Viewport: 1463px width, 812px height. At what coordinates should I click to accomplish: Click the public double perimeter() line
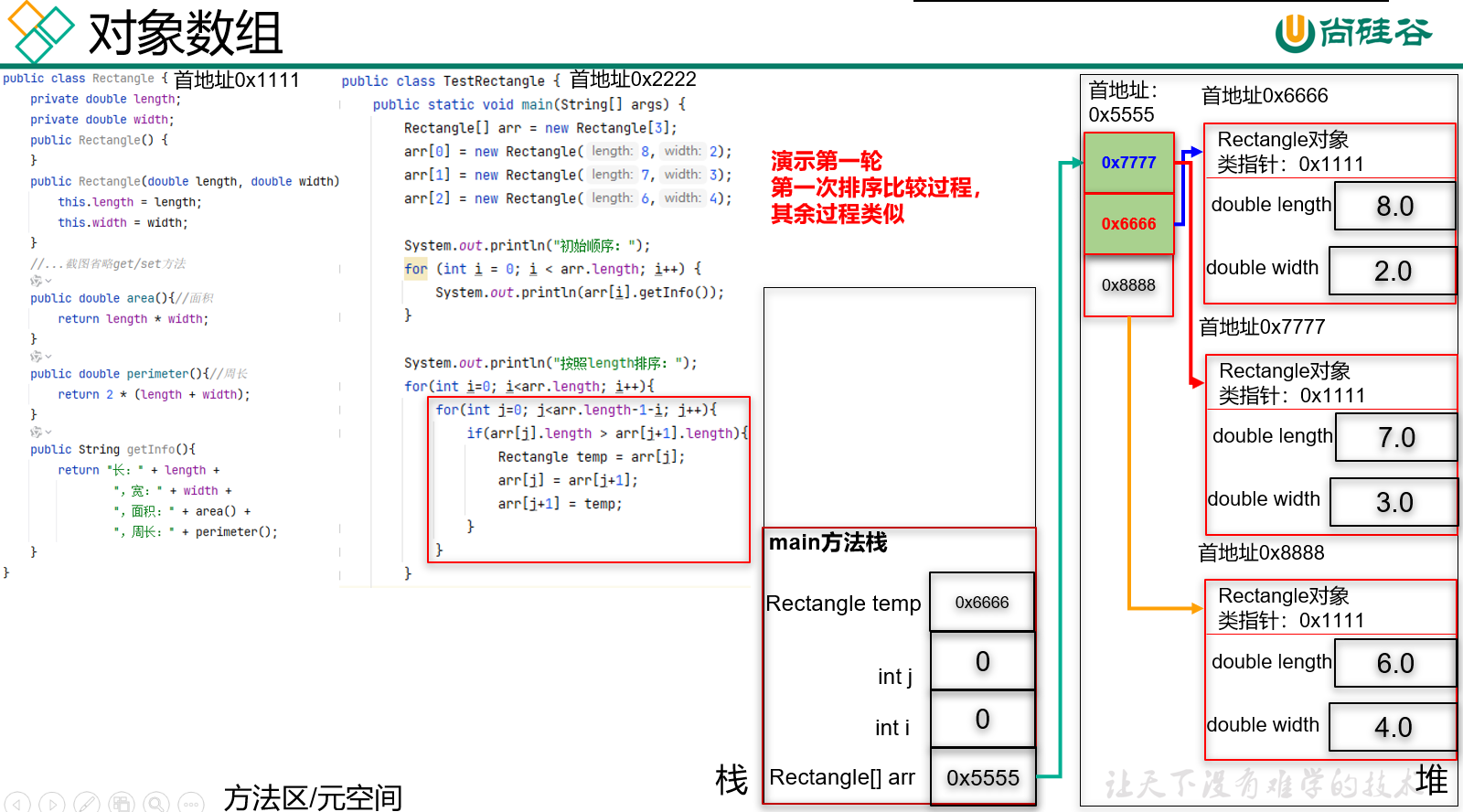[x=139, y=374]
